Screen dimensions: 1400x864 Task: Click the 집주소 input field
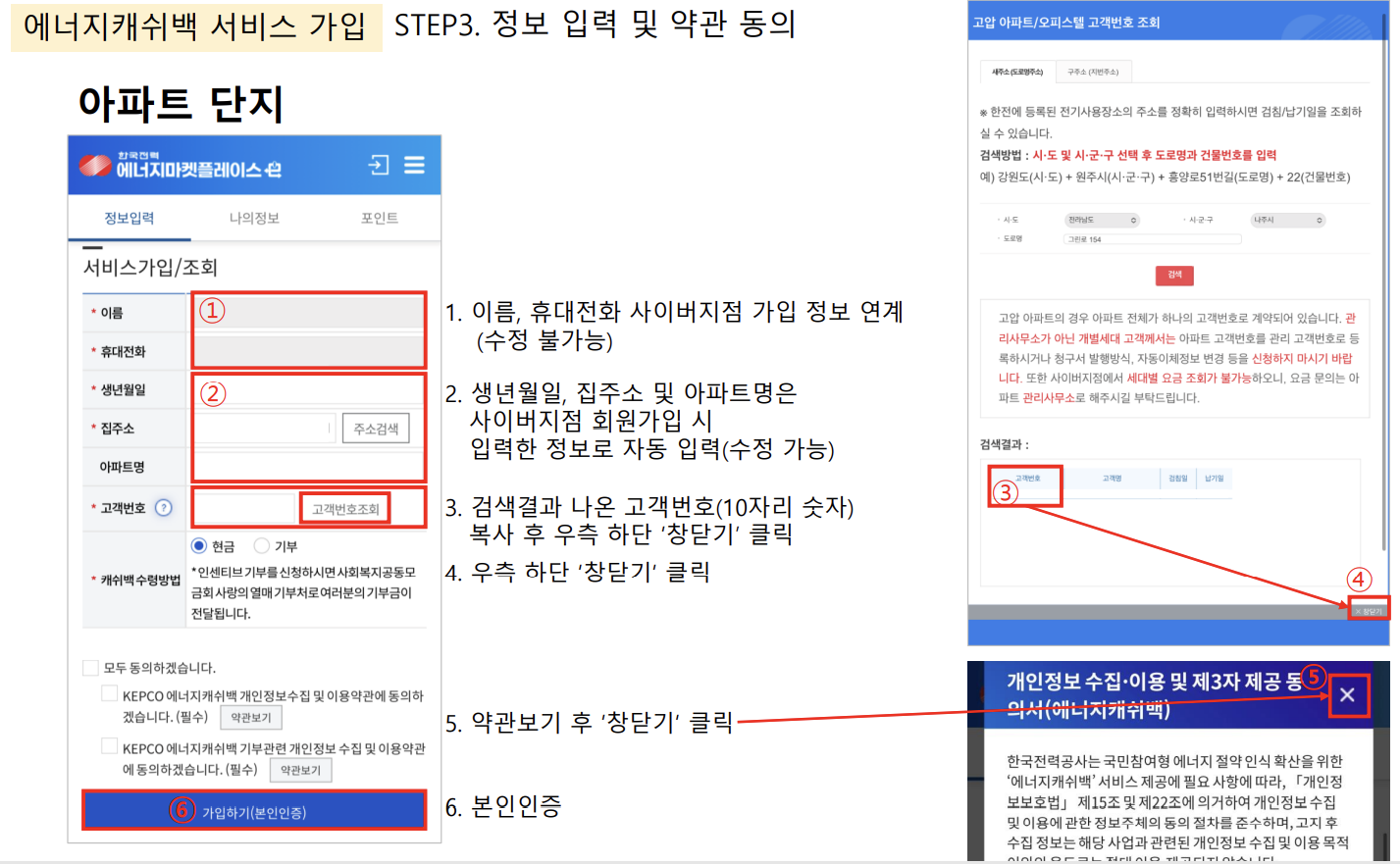click(264, 429)
